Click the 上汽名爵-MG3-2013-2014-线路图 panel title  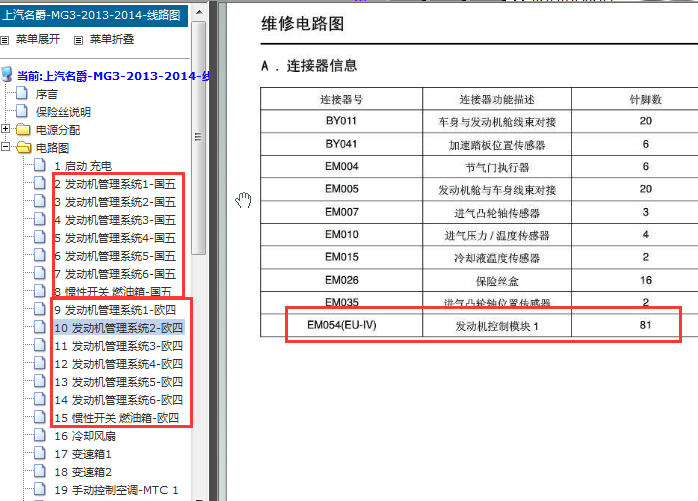92,15
